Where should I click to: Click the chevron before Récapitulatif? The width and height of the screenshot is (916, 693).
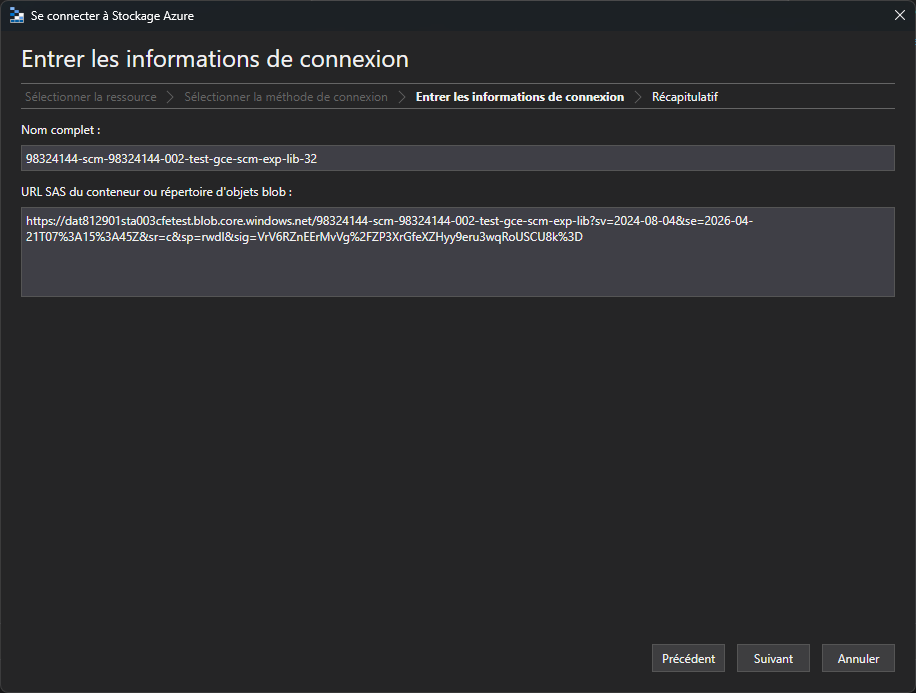pyautogui.click(x=638, y=97)
